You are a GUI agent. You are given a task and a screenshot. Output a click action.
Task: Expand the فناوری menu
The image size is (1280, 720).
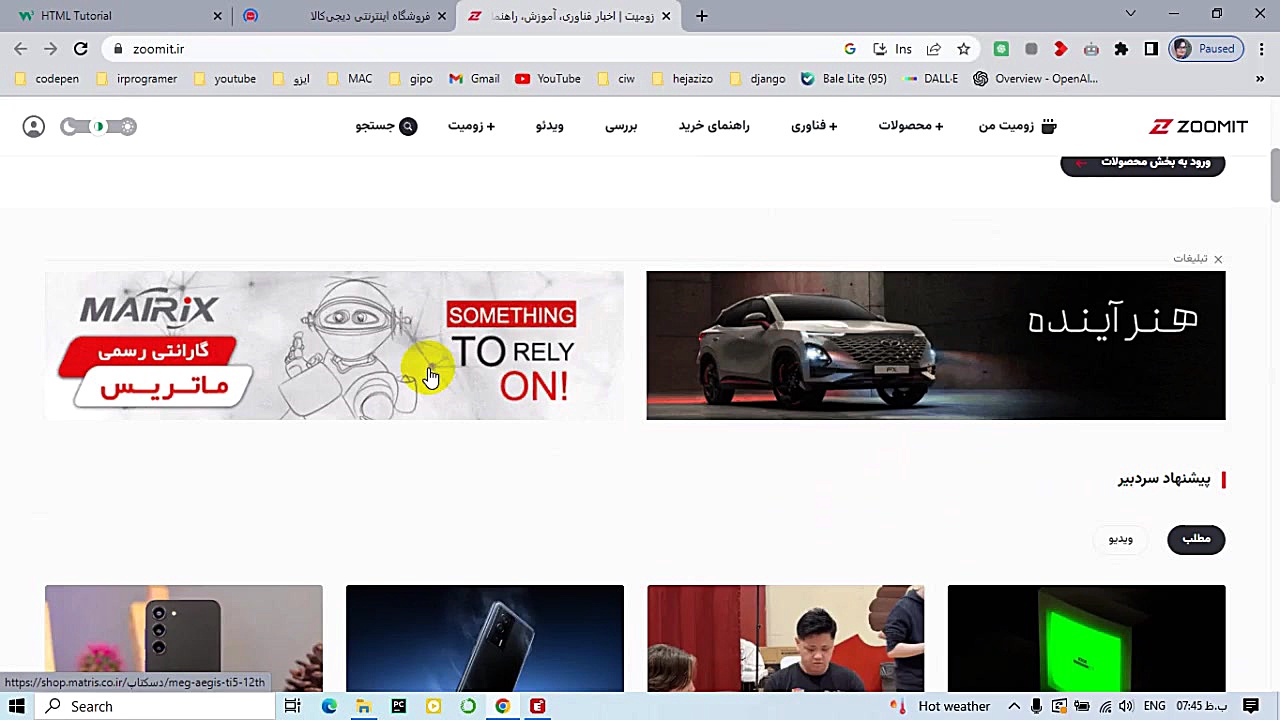coord(814,126)
